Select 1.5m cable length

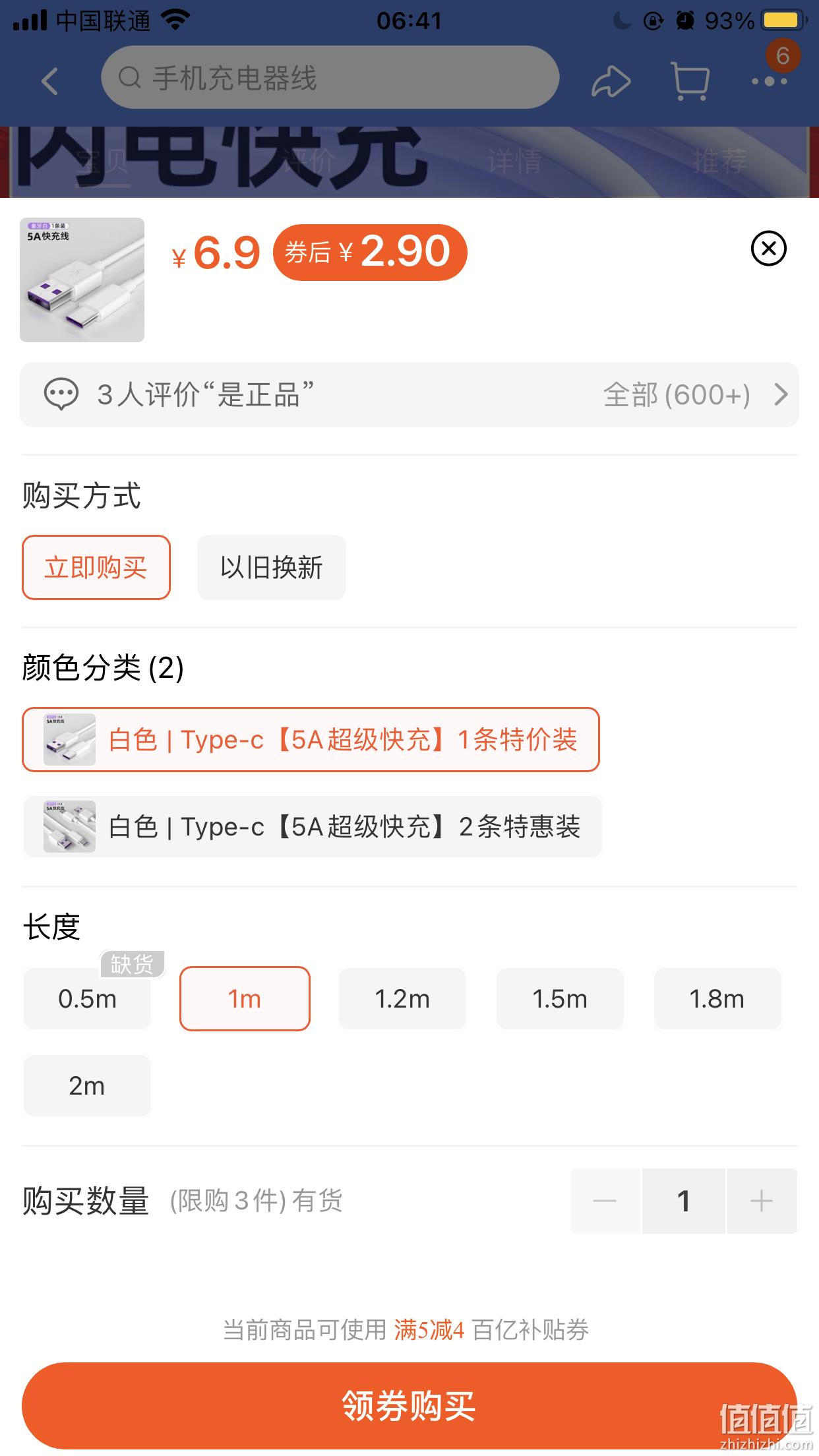(x=560, y=998)
